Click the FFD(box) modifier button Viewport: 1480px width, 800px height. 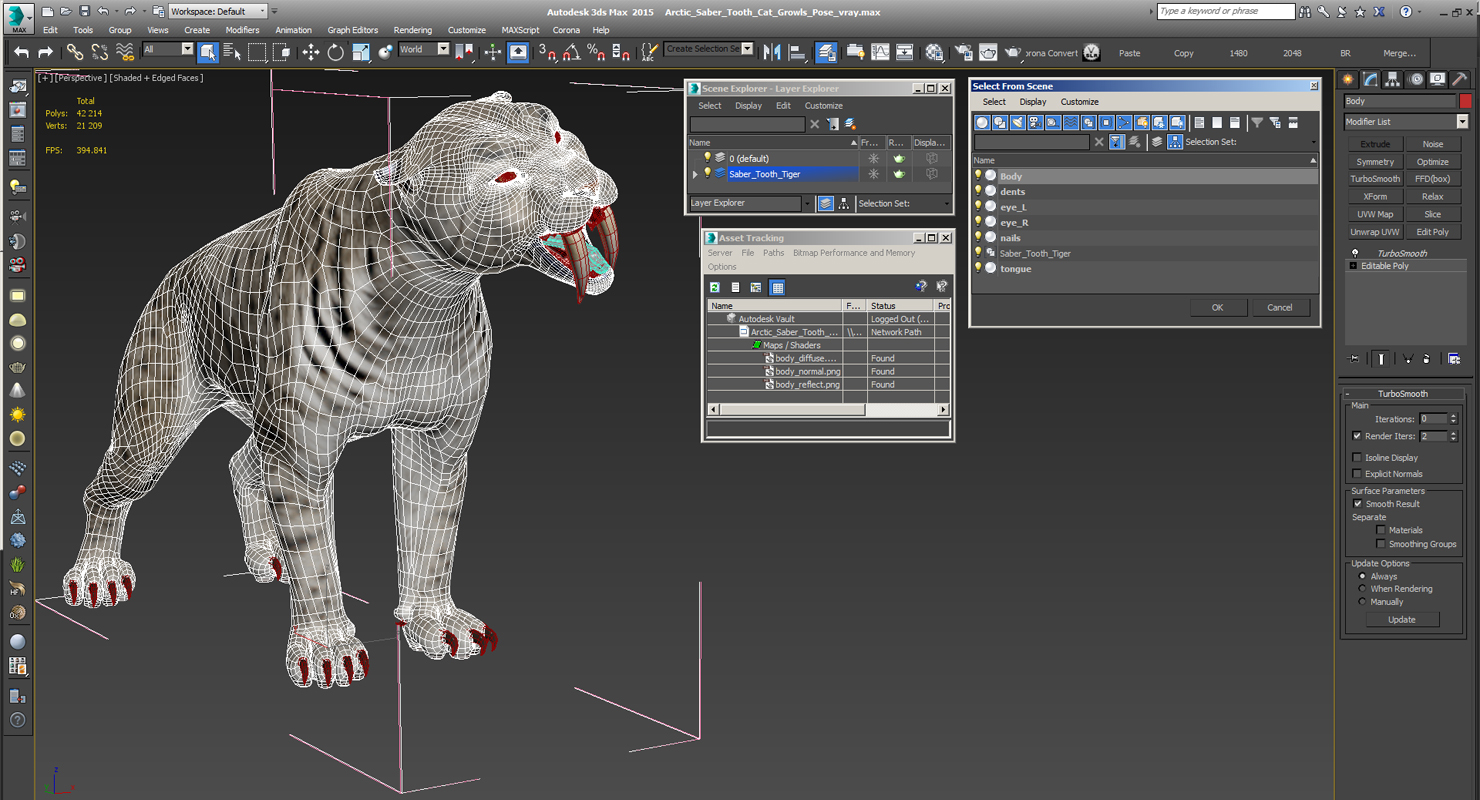pos(1432,179)
